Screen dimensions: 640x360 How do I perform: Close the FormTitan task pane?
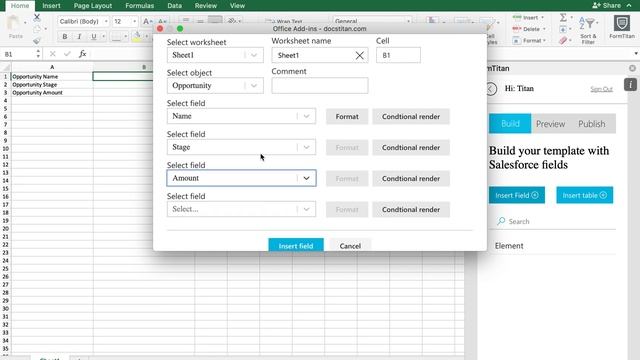tap(632, 68)
